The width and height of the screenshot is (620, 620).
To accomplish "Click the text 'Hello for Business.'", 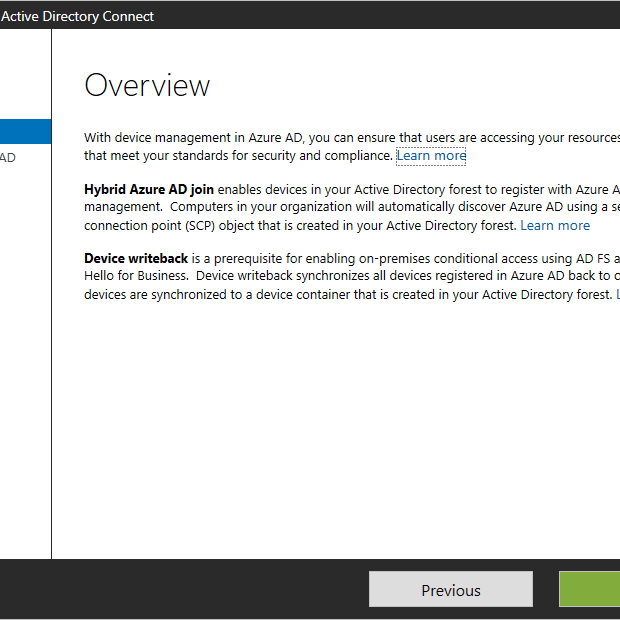I will pyautogui.click(x=136, y=276).
